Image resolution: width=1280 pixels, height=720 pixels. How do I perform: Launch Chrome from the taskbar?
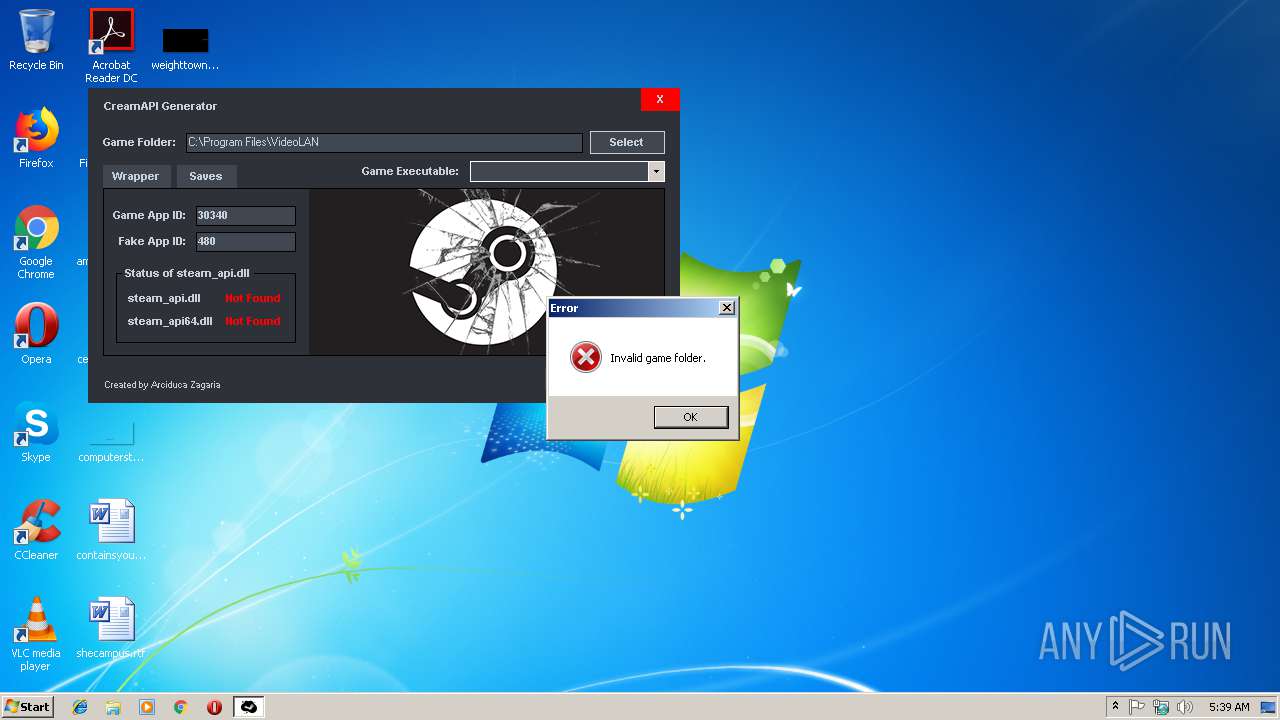[x=181, y=707]
